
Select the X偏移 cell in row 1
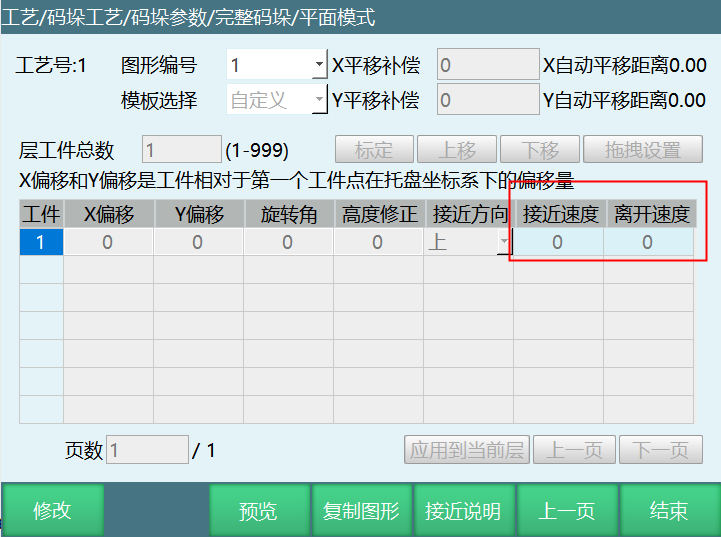tap(107, 242)
